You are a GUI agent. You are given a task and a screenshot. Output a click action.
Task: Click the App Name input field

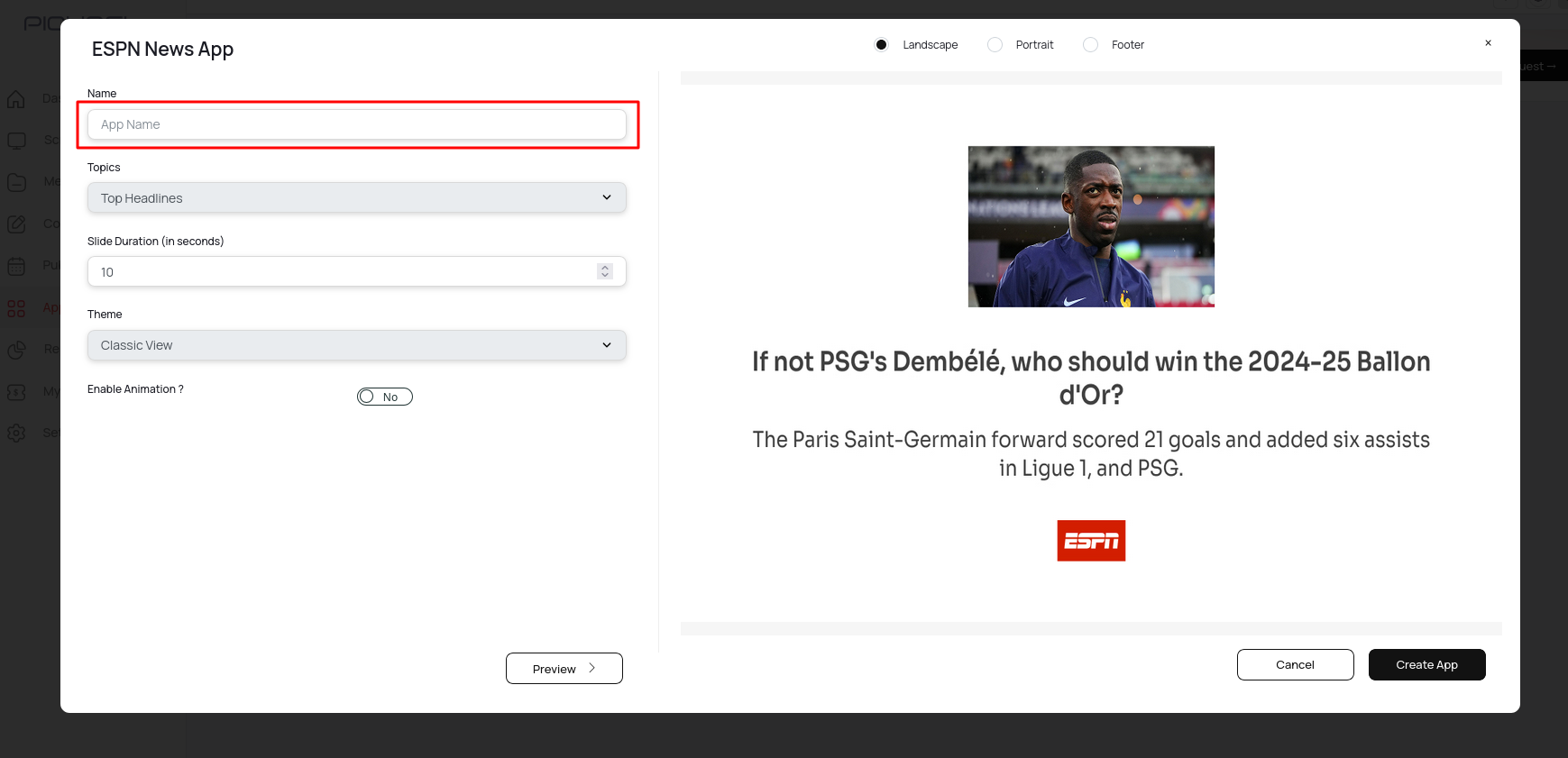pos(357,124)
